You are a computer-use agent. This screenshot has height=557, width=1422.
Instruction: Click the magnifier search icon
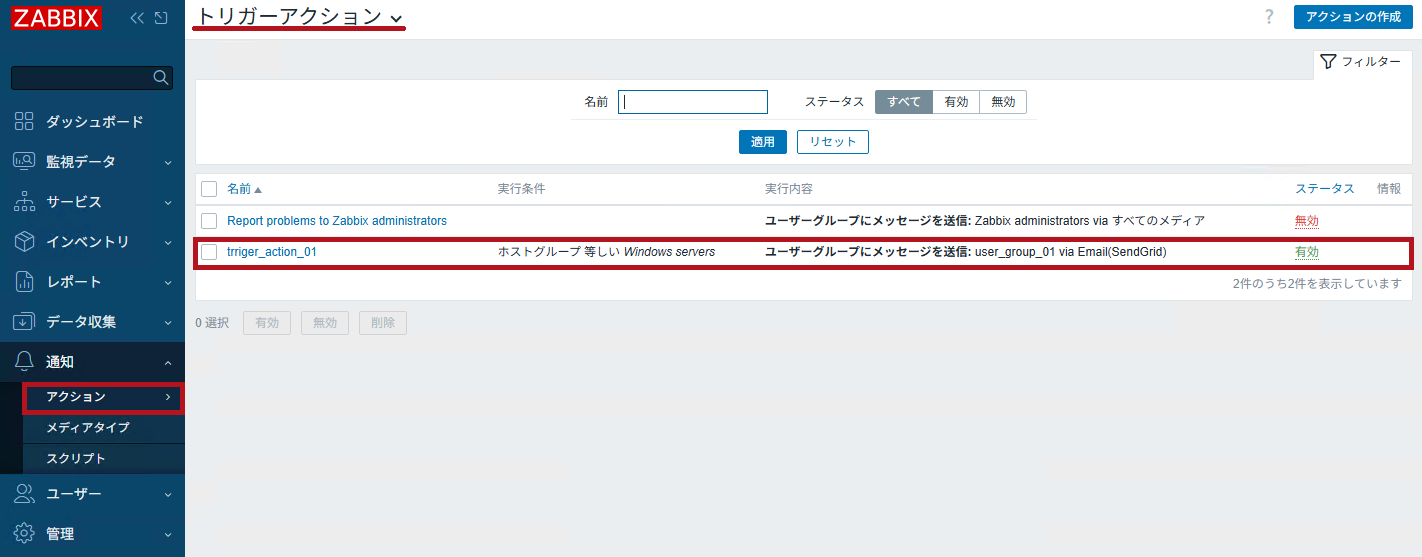pos(160,78)
